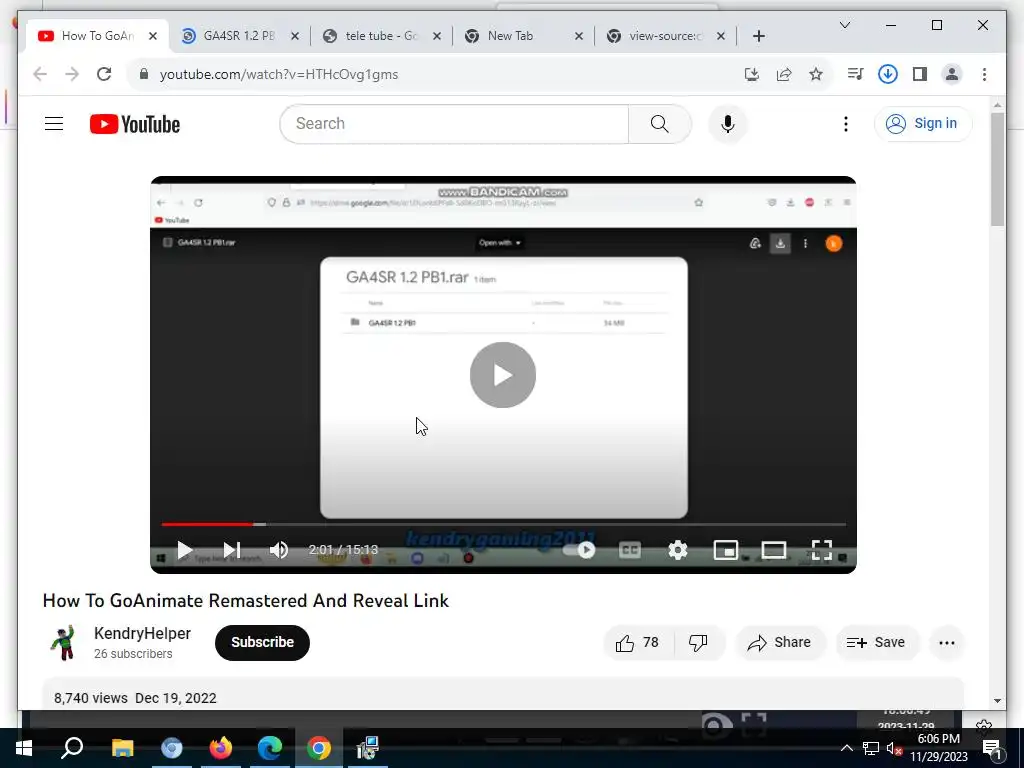
Task: Open the YouTube hamburger guide menu
Action: coord(54,123)
